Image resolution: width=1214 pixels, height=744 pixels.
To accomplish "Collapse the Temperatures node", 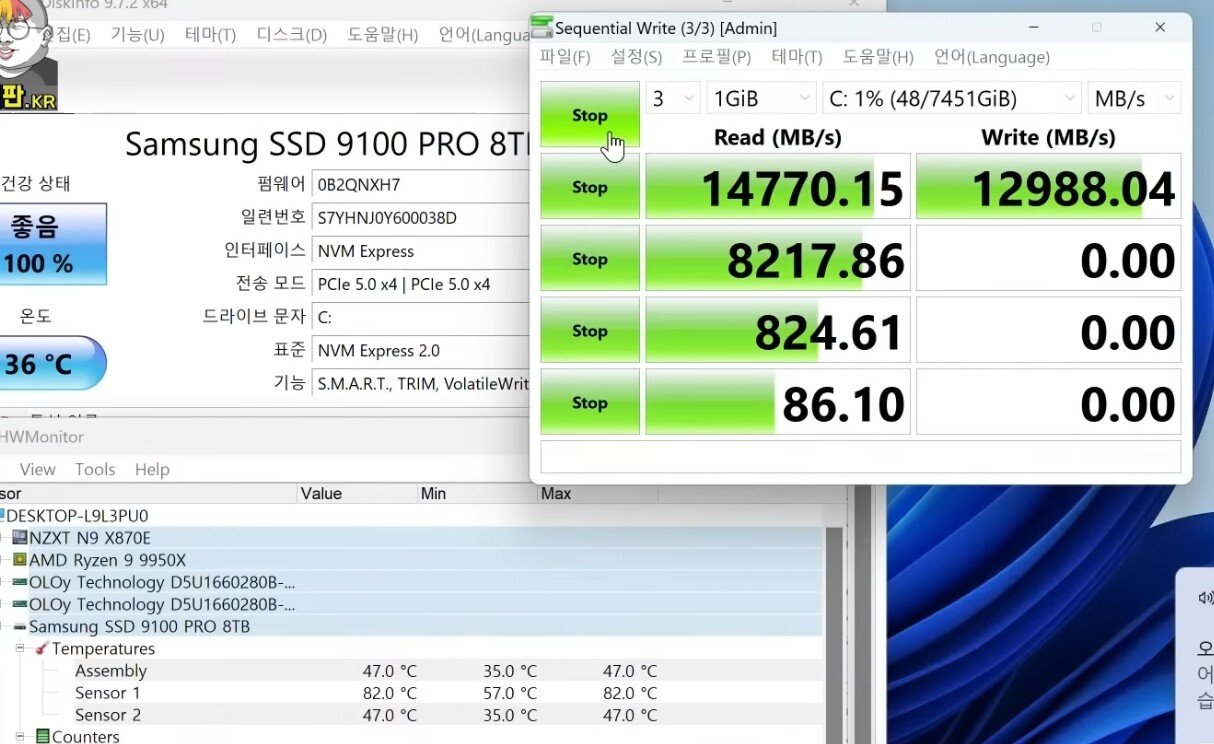I will pyautogui.click(x=20, y=649).
